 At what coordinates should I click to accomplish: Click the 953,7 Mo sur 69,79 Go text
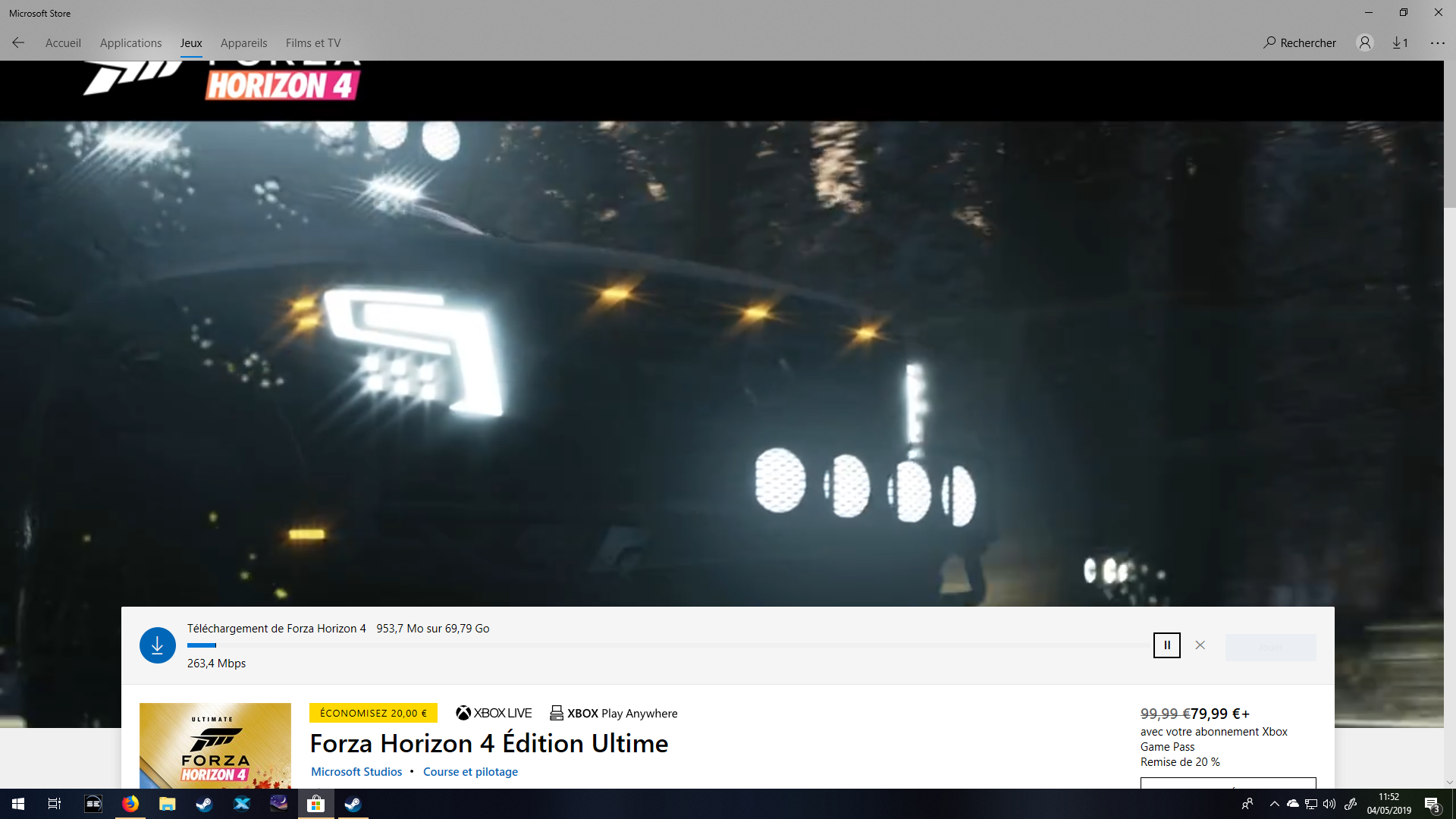(433, 629)
